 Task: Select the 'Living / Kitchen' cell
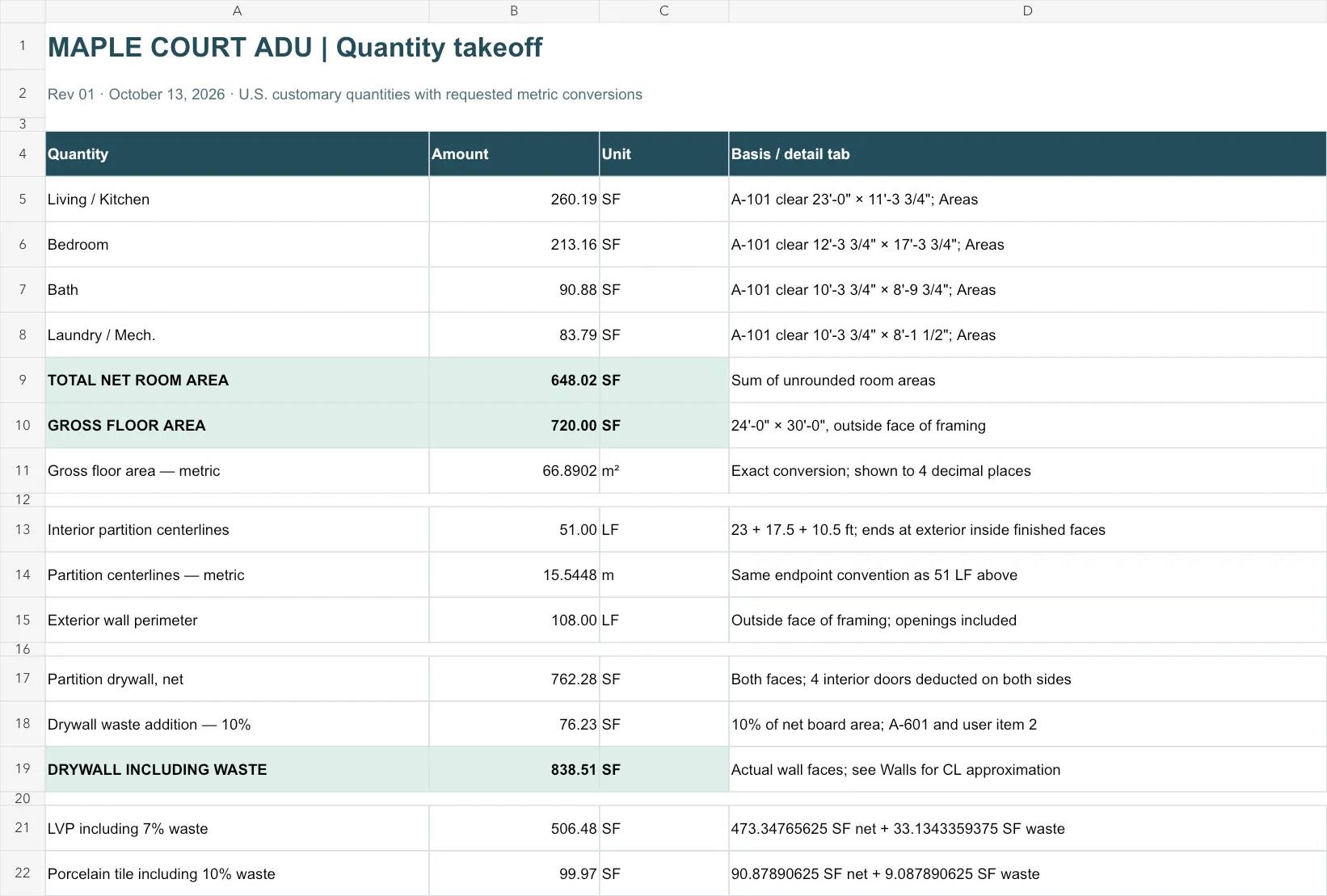tap(238, 200)
